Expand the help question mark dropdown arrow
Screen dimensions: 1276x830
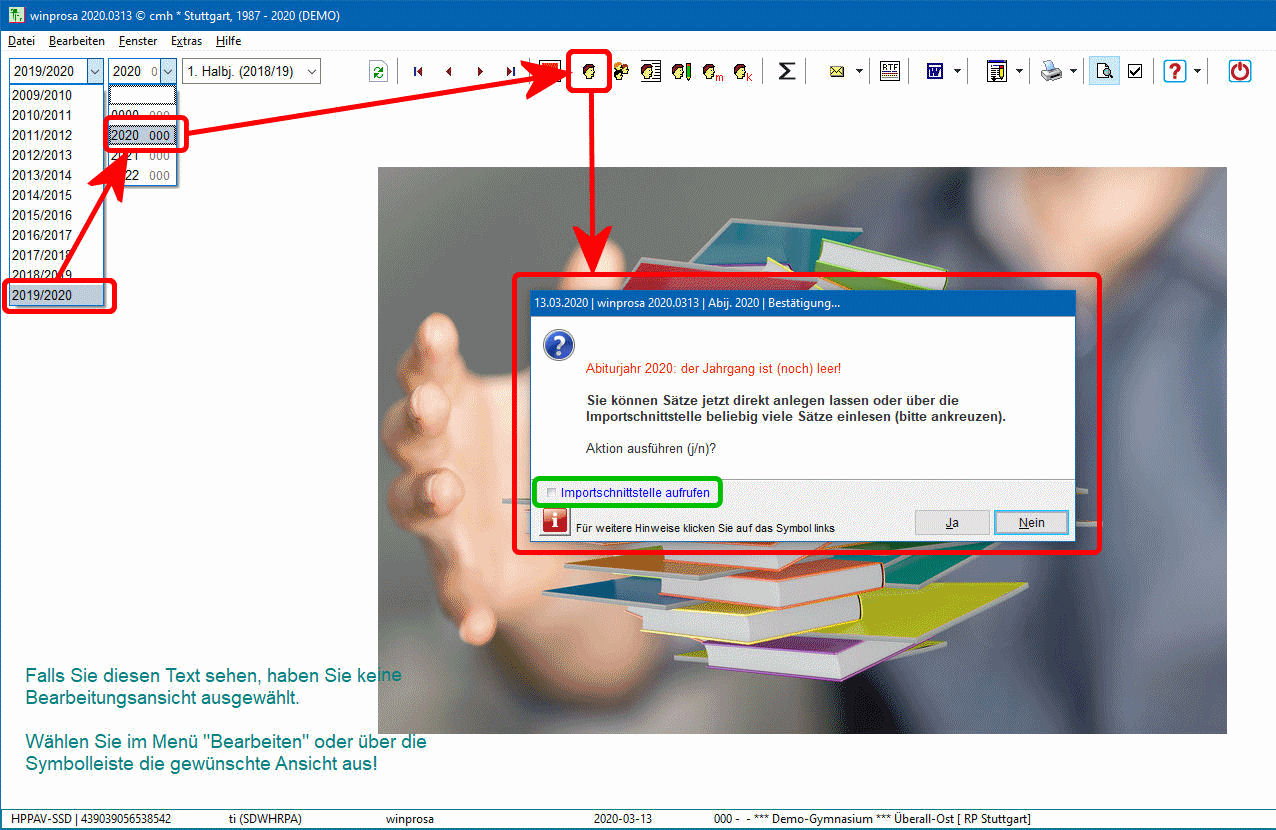click(x=1197, y=72)
